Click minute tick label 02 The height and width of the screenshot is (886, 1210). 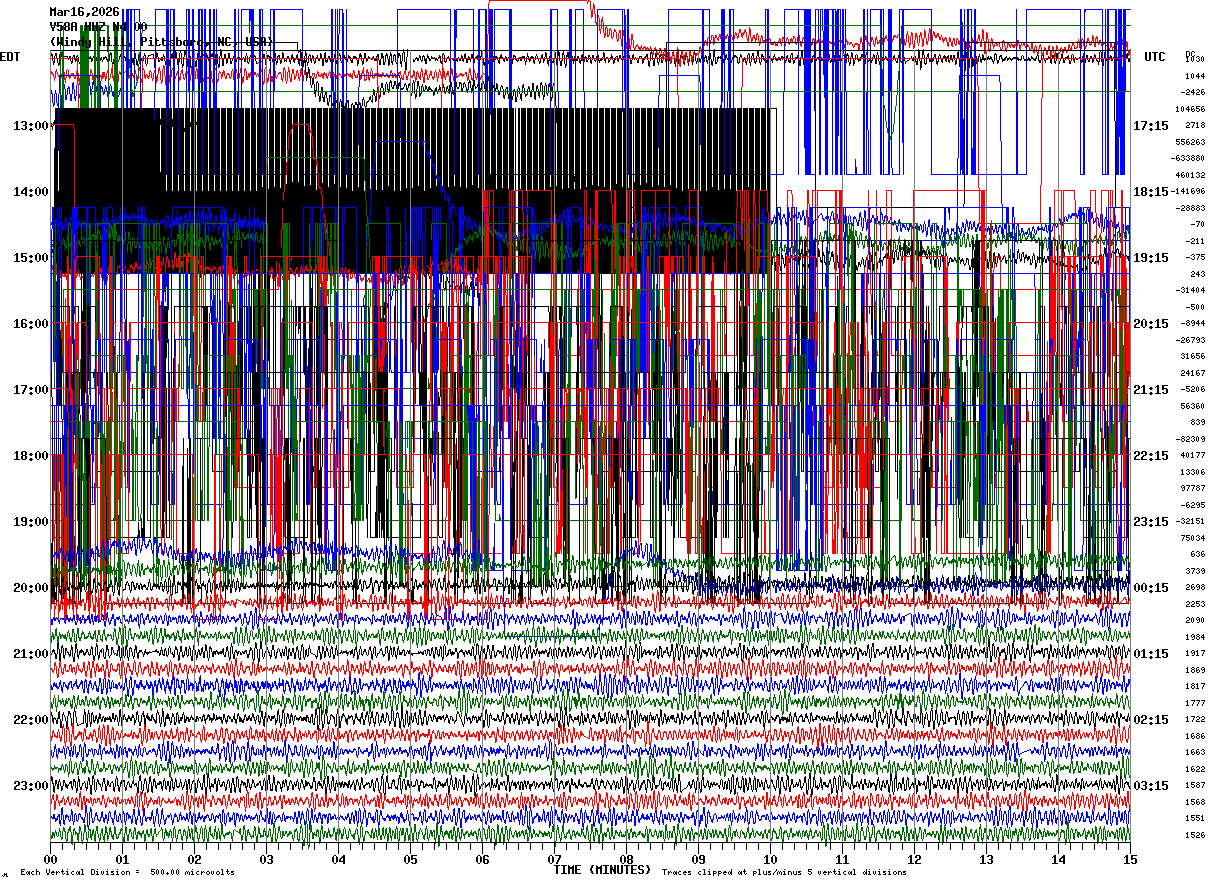pyautogui.click(x=194, y=859)
